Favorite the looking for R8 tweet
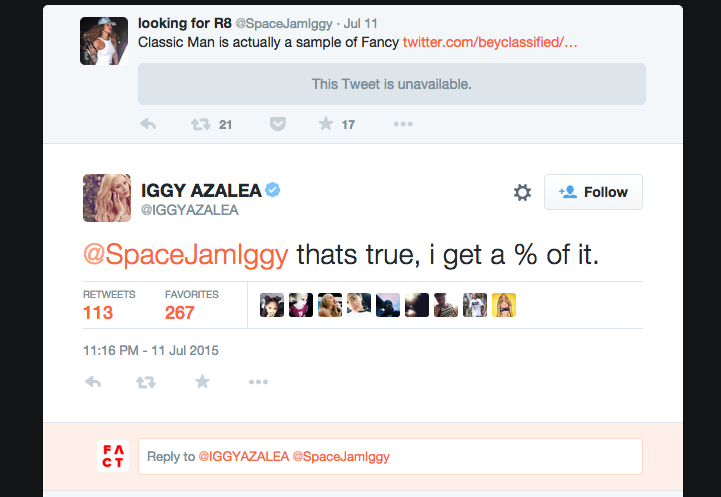This screenshot has width=721, height=497. (326, 124)
